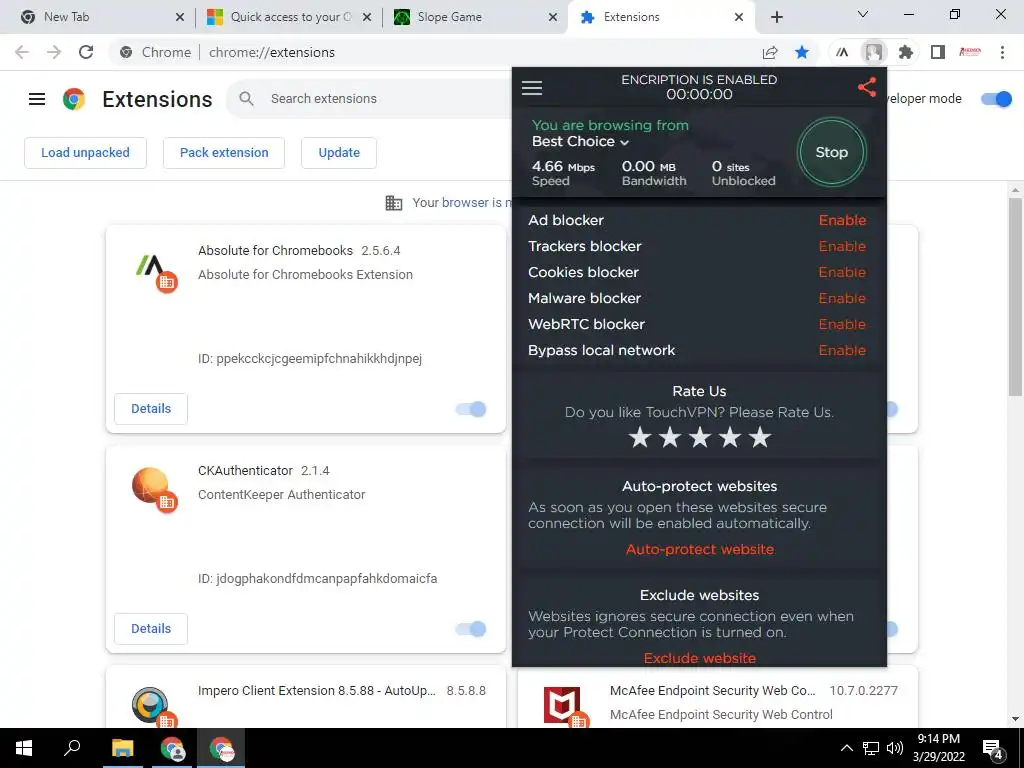Open Details for CKAuthenticator
This screenshot has height=768, width=1024.
click(151, 629)
